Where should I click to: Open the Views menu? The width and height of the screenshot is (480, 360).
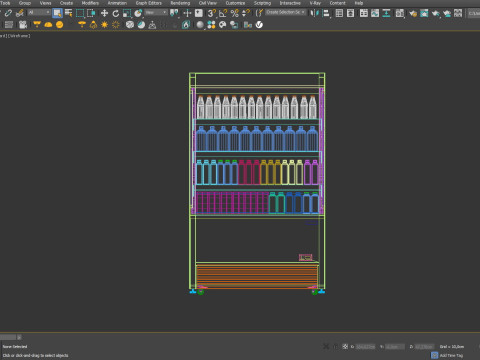pos(45,3)
